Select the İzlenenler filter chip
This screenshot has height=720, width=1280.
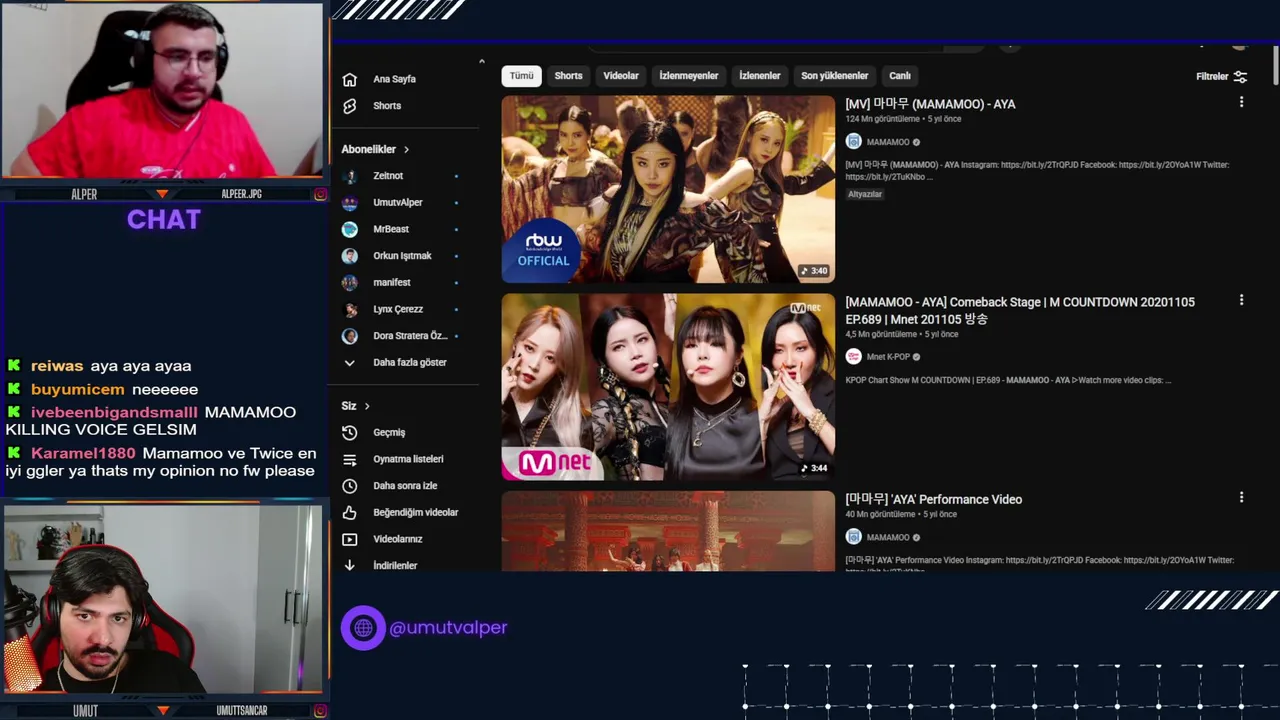tap(760, 76)
